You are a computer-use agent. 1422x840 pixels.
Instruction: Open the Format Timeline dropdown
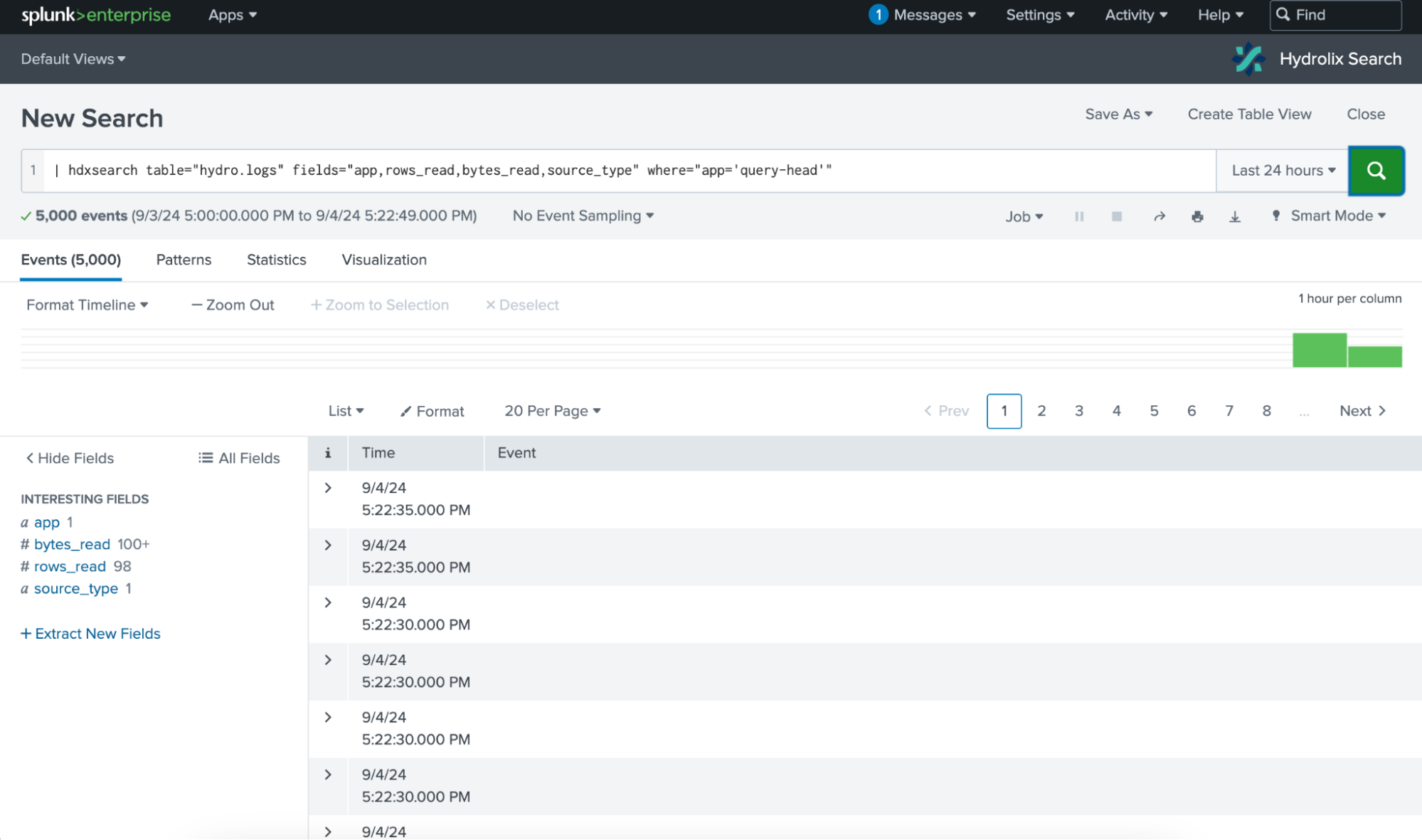pyautogui.click(x=87, y=304)
